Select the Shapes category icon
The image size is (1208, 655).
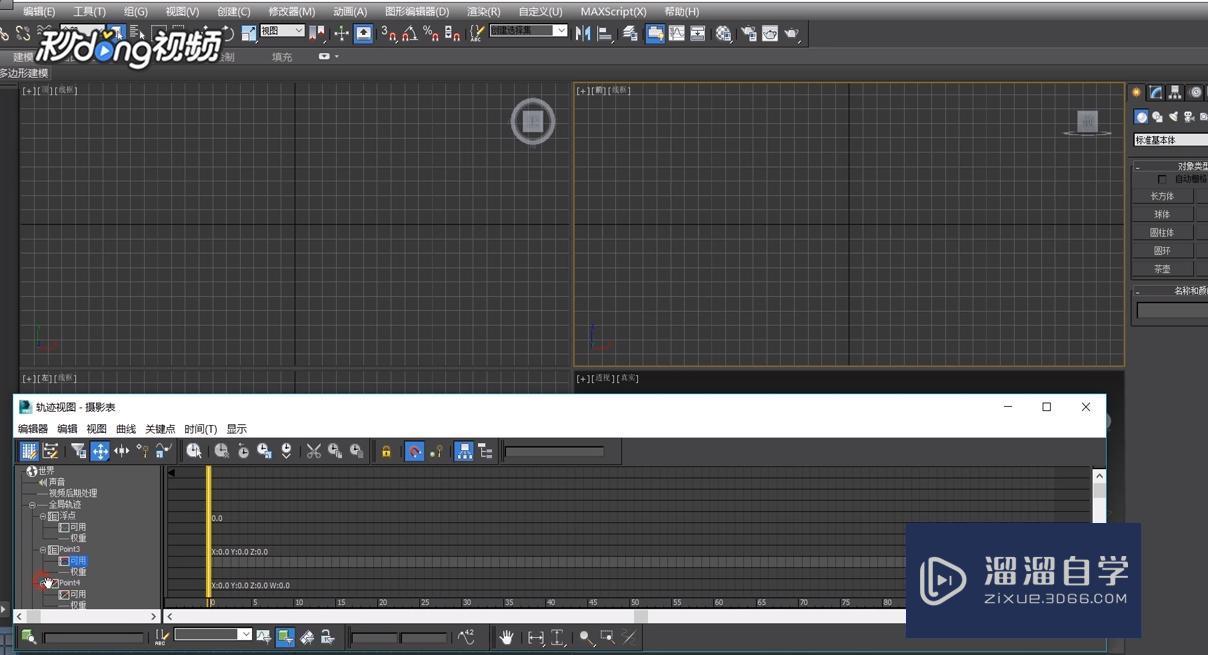(x=1157, y=117)
